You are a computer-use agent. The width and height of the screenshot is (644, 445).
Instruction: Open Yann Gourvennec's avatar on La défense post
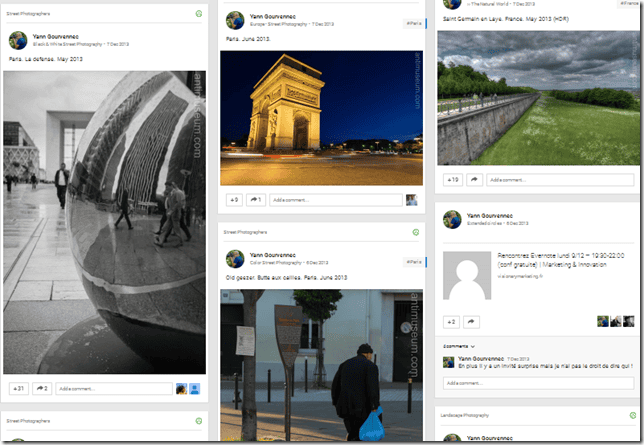(18, 40)
